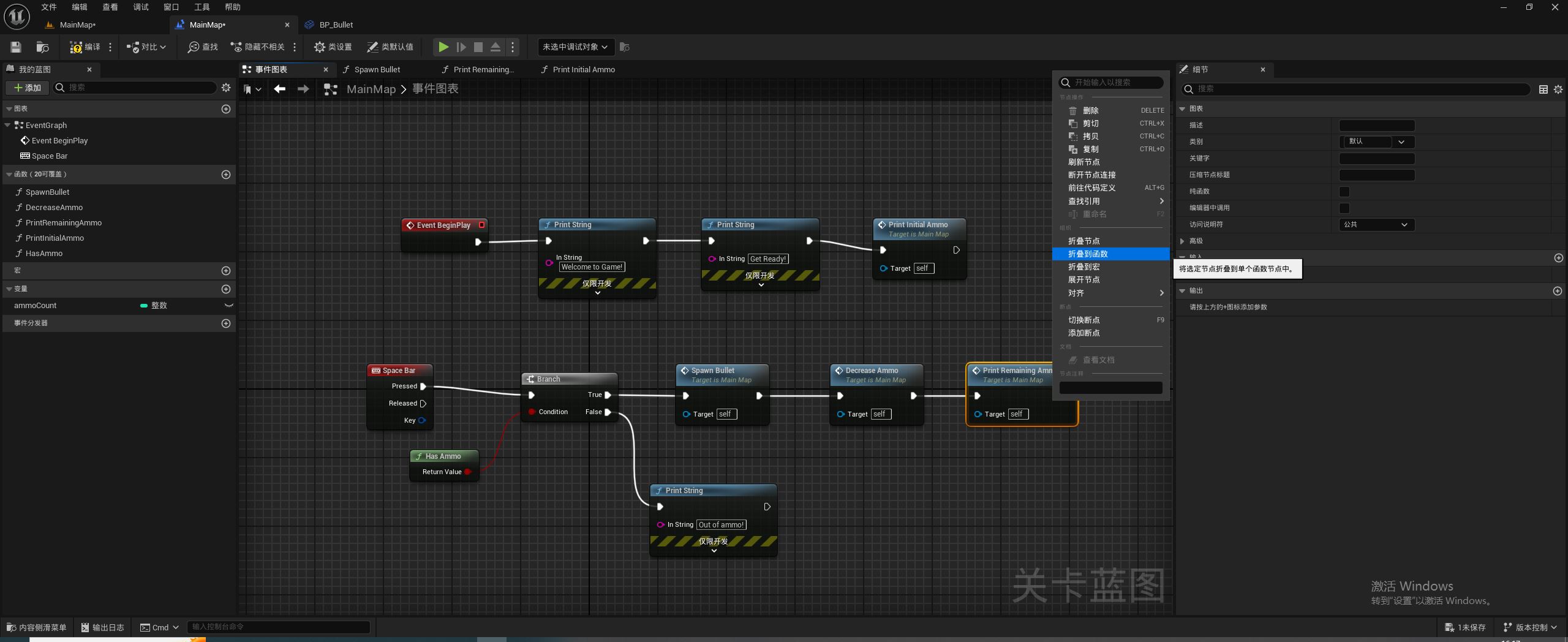The width and height of the screenshot is (1568, 642).
Task: Collapse the EventGraph tree item
Action: click(7, 125)
